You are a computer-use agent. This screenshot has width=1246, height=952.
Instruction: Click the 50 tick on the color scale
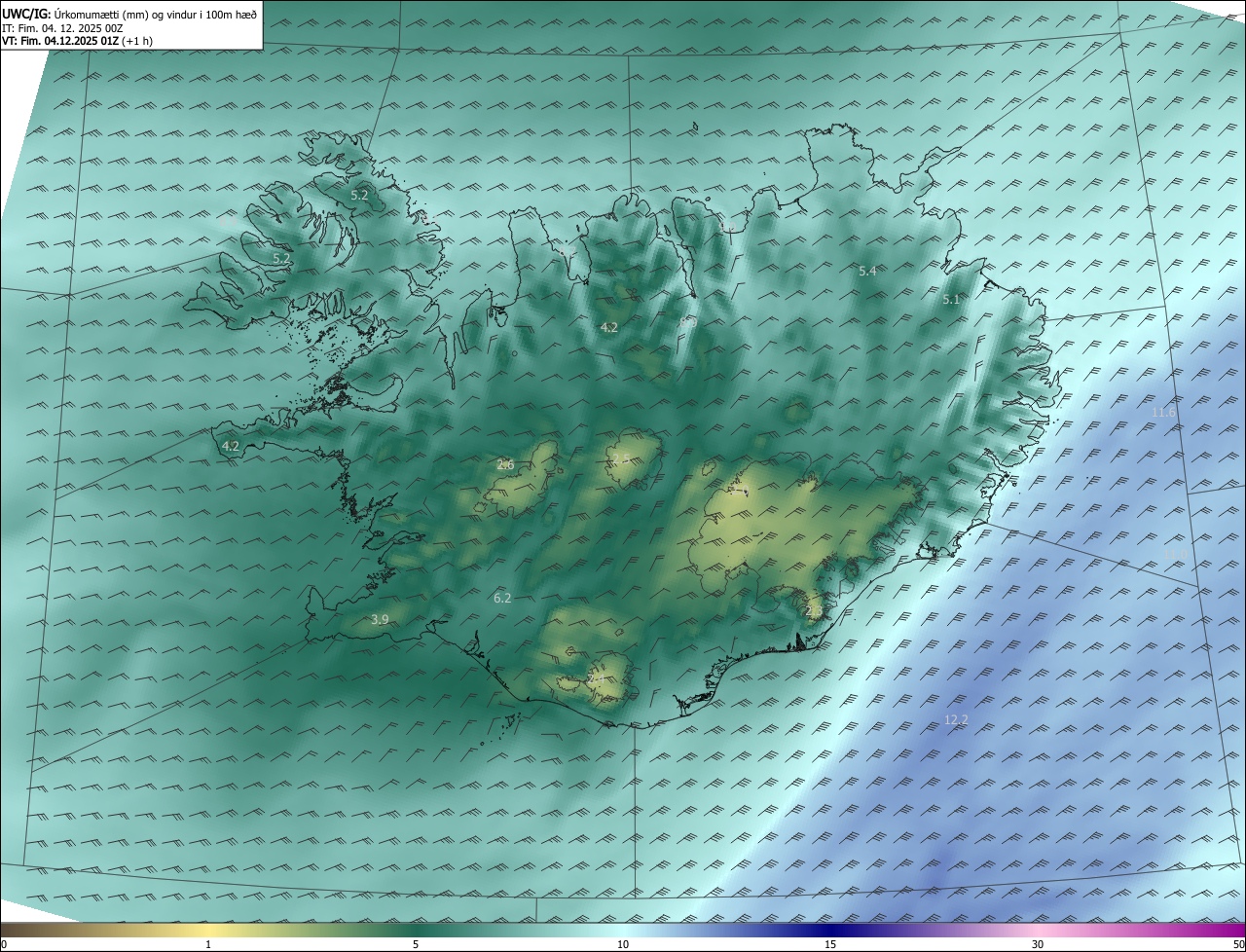pyautogui.click(x=1239, y=945)
